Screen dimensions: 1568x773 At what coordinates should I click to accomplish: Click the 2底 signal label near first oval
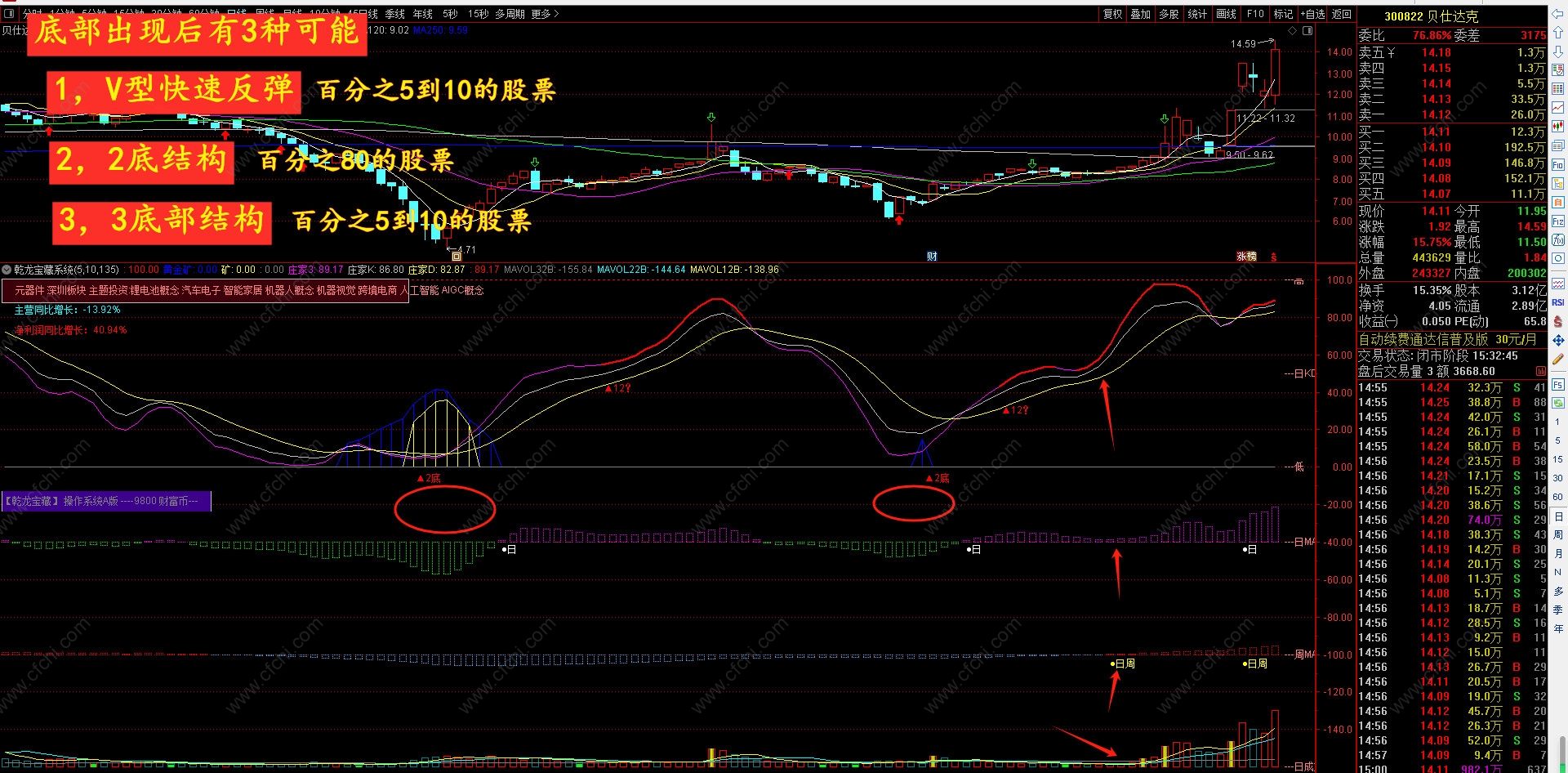coord(429,478)
